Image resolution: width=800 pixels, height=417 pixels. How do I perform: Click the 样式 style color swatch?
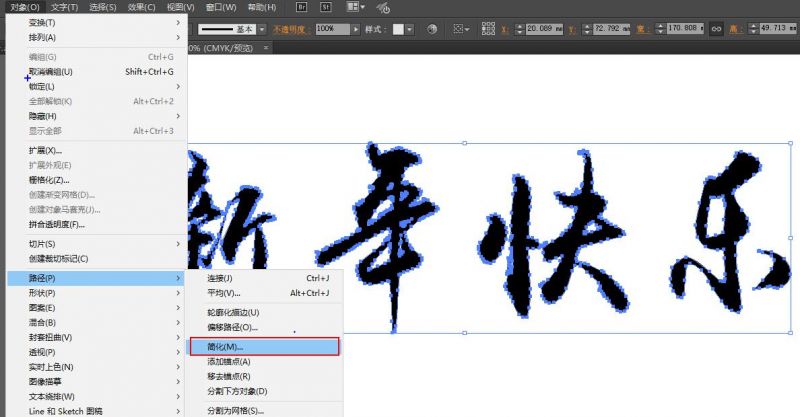pyautogui.click(x=397, y=30)
